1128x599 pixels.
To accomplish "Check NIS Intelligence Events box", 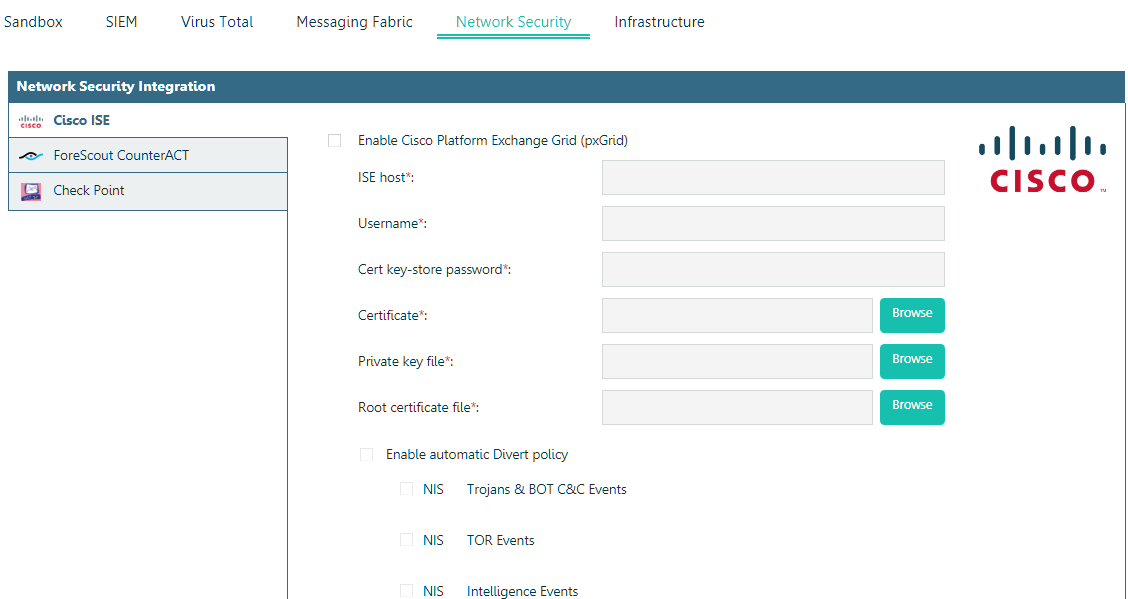I will pos(407,591).
